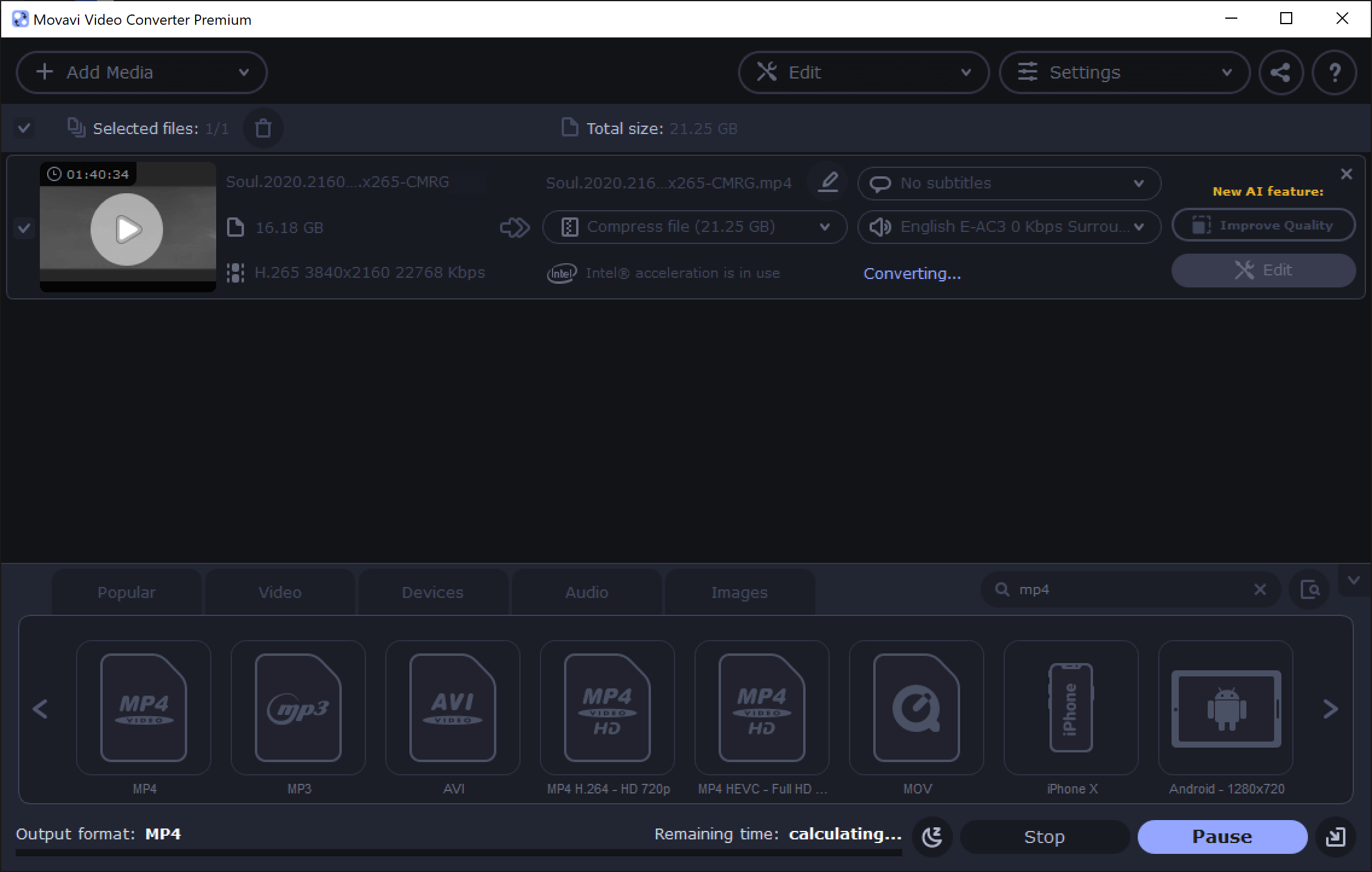This screenshot has width=1372, height=872.
Task: Open the Devices tab
Action: tap(433, 592)
